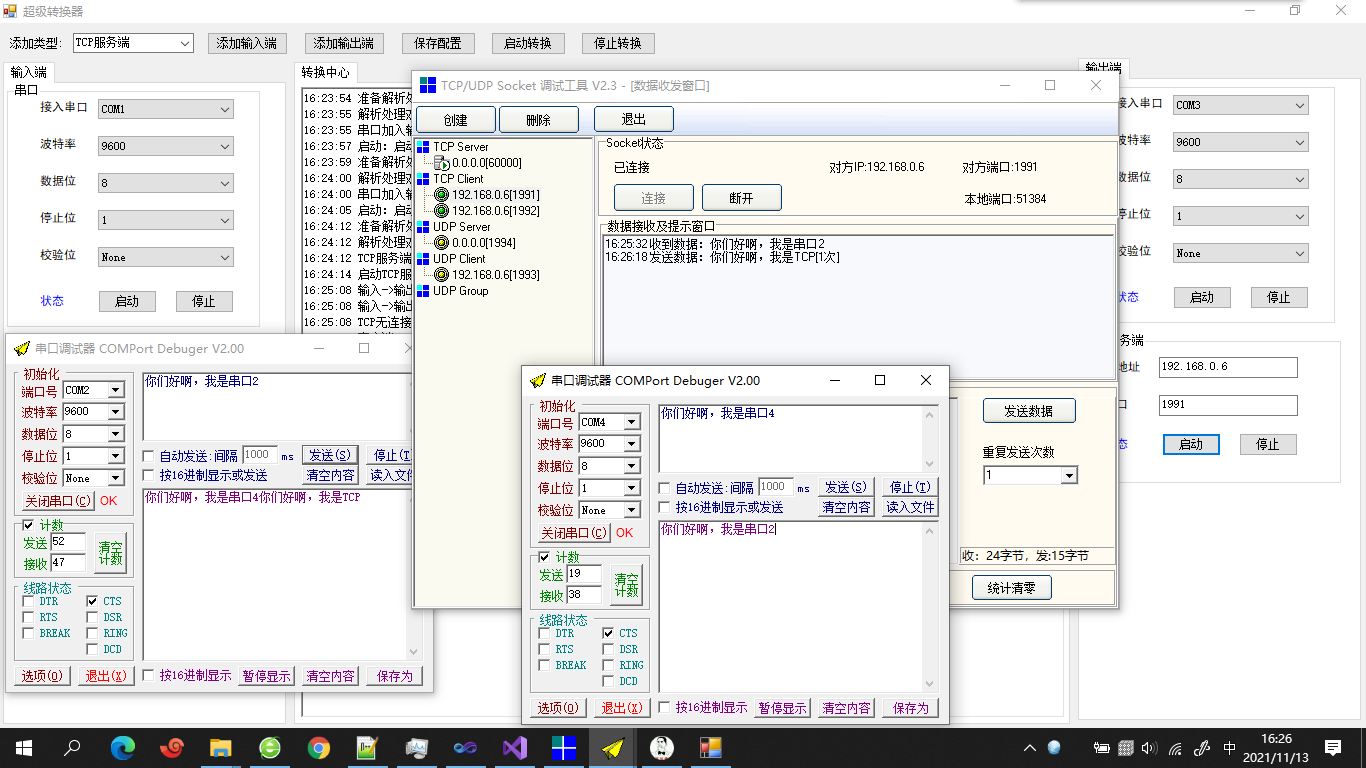Screen dimensions: 1366x768
Task: Open the volume tray icon
Action: coord(1149,747)
